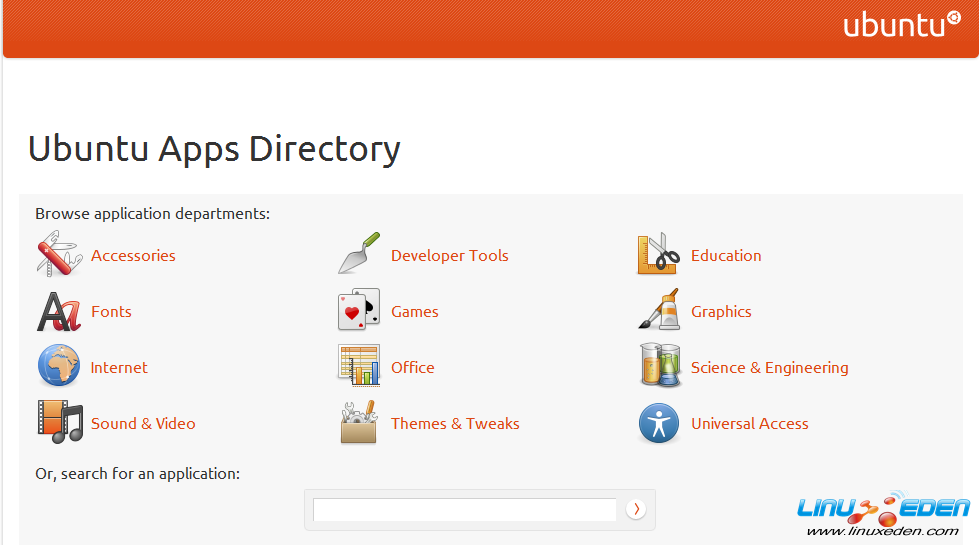Go to Science & Engineering link
This screenshot has width=979, height=545.
(x=770, y=368)
